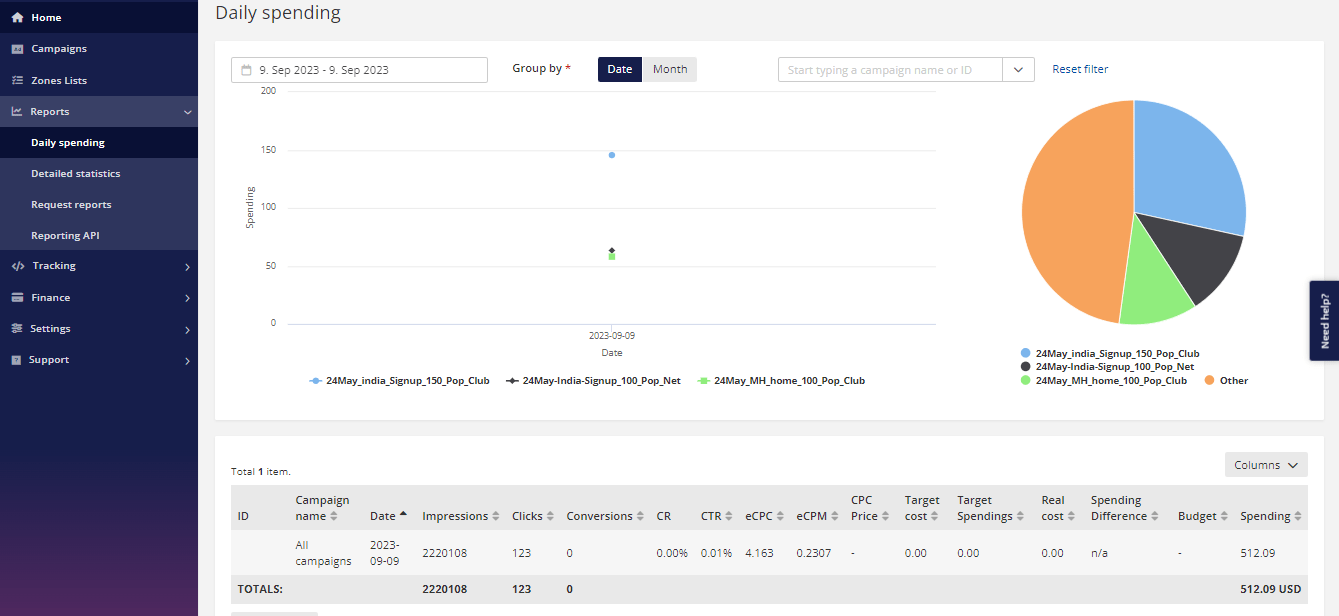The width and height of the screenshot is (1339, 616).
Task: Click the Support question icon
Action: [16, 360]
